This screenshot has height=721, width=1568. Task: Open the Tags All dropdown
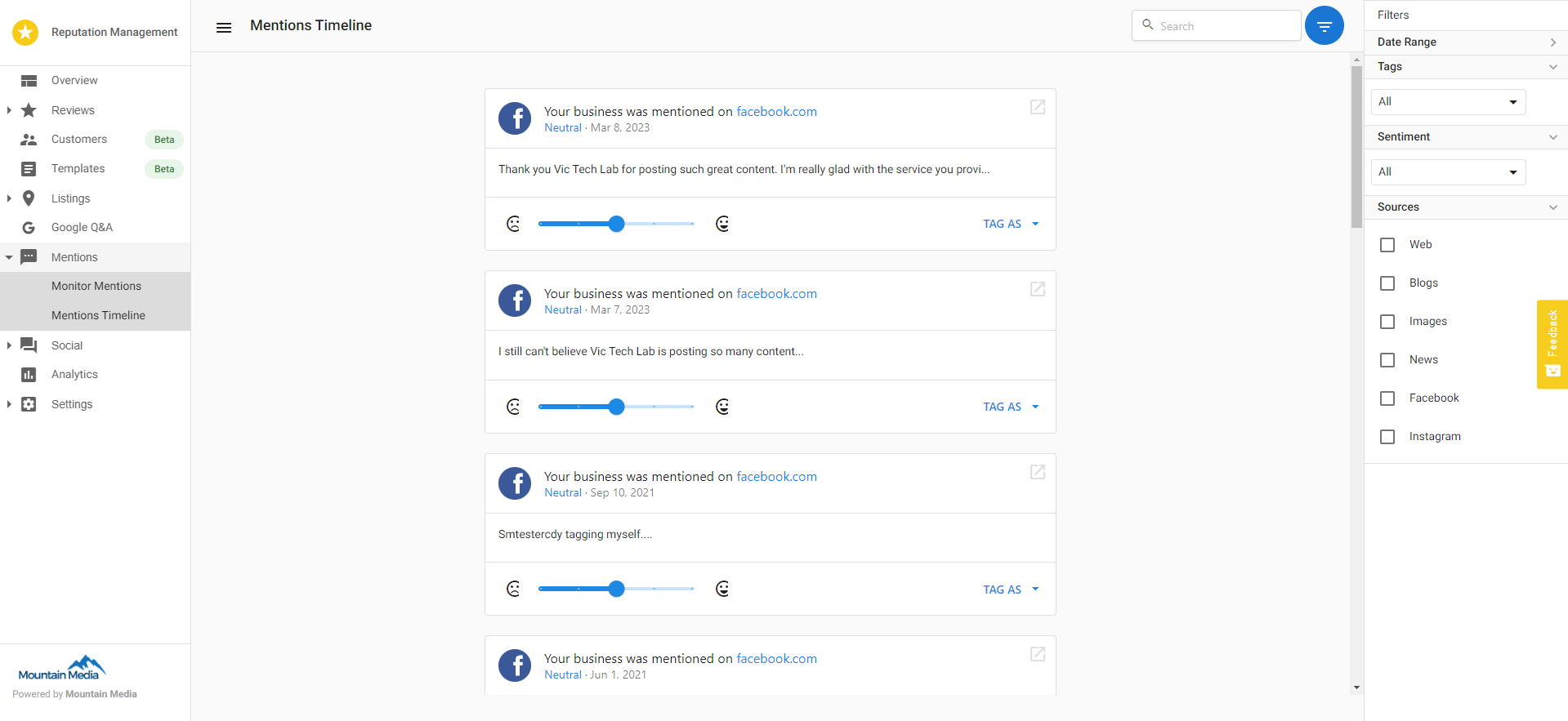[1448, 102]
